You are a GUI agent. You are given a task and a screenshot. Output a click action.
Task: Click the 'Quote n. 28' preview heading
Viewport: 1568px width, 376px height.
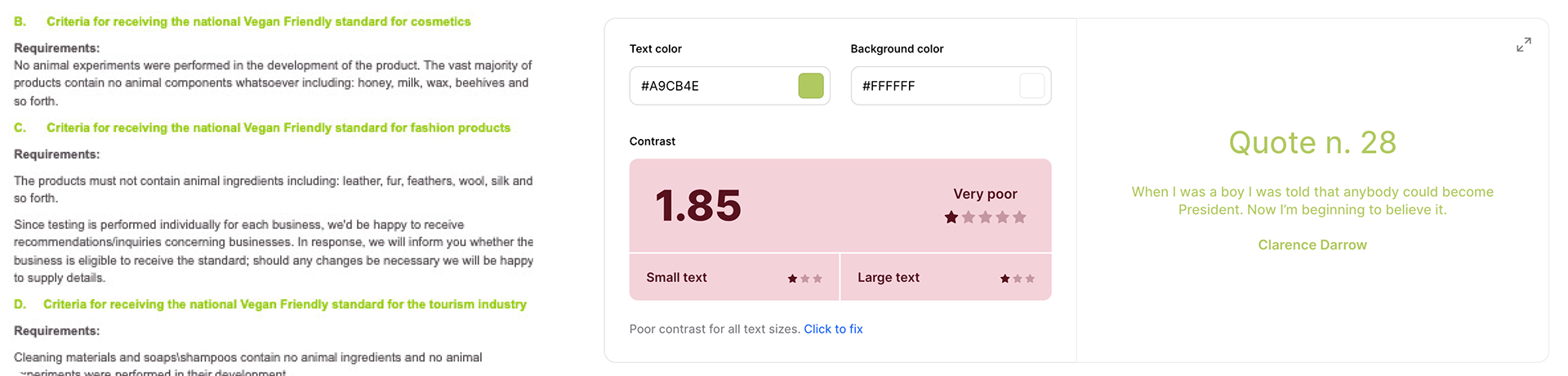point(1312,143)
